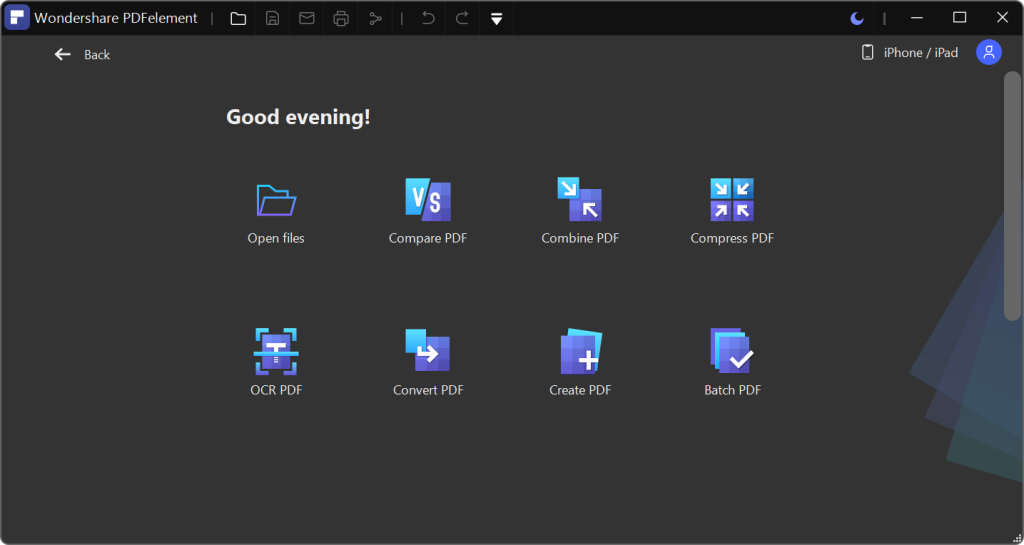Image resolution: width=1024 pixels, height=545 pixels.
Task: Open the user account avatar
Action: [989, 52]
